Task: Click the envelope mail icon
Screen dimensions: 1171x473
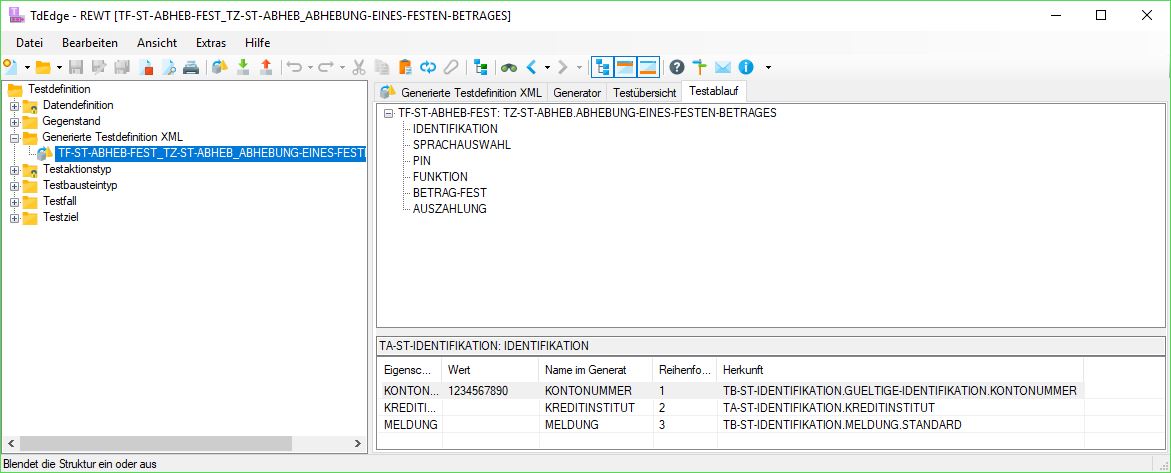Action: point(722,67)
